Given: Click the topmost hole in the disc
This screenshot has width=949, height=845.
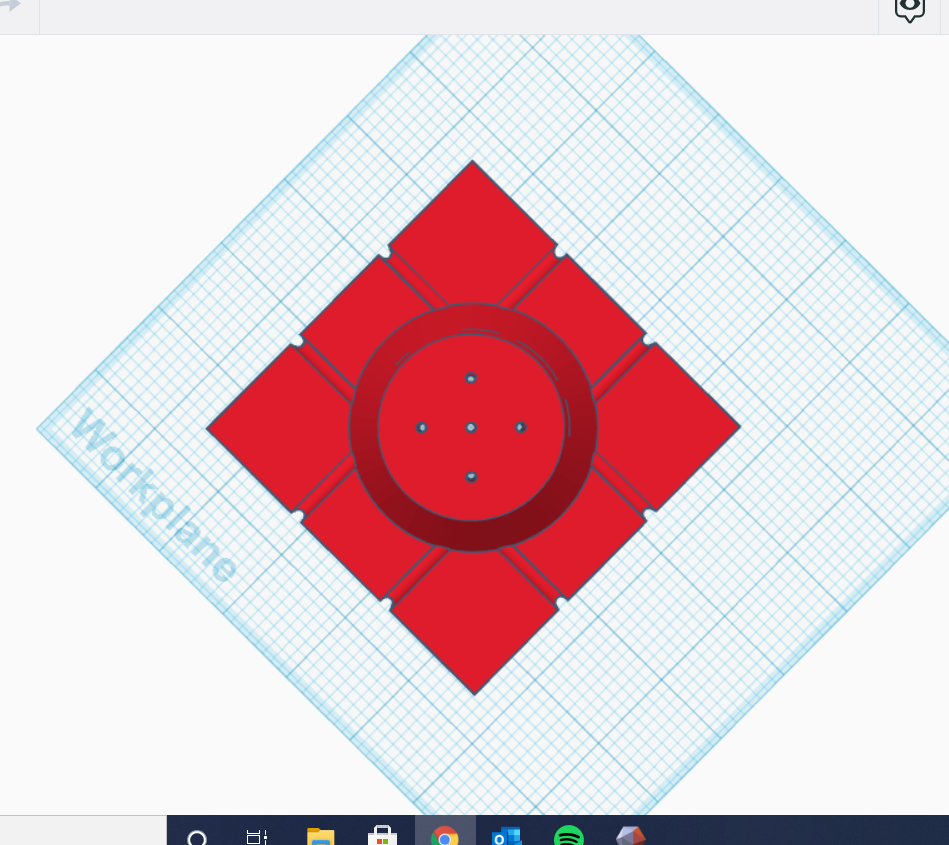Looking at the screenshot, I should (x=471, y=378).
